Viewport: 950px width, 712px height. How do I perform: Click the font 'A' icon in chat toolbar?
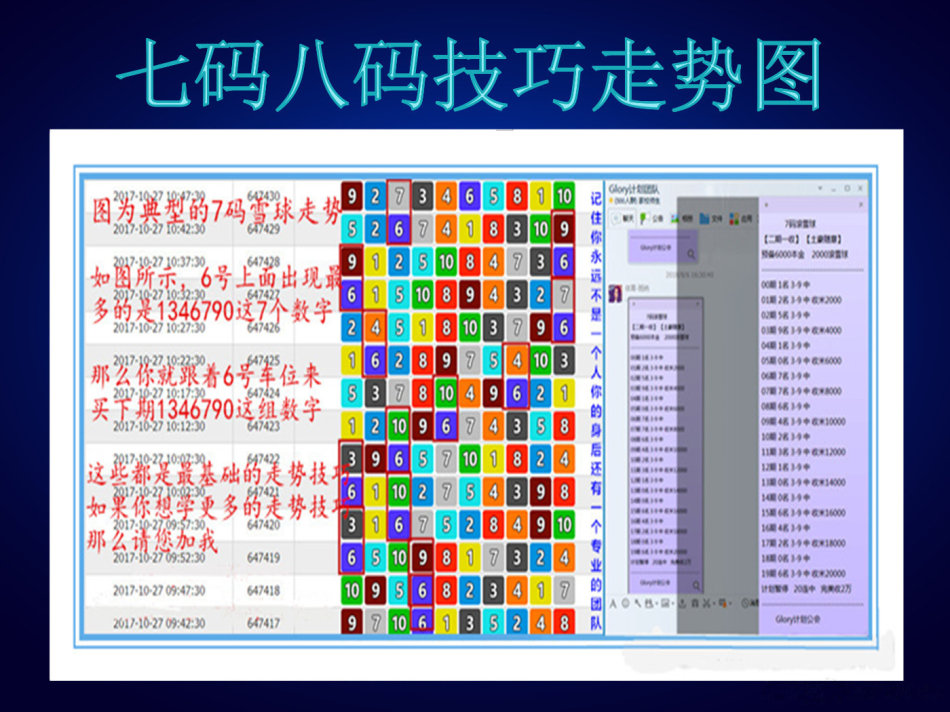[x=612, y=603]
